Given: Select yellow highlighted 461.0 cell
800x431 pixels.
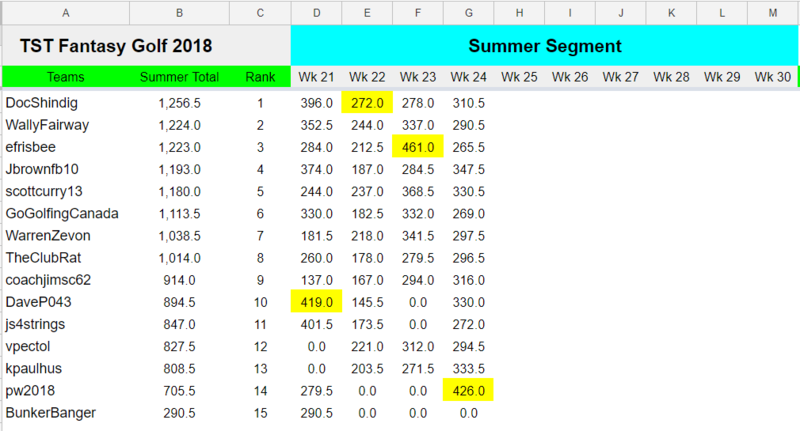Looking at the screenshot, I should coord(418,147).
